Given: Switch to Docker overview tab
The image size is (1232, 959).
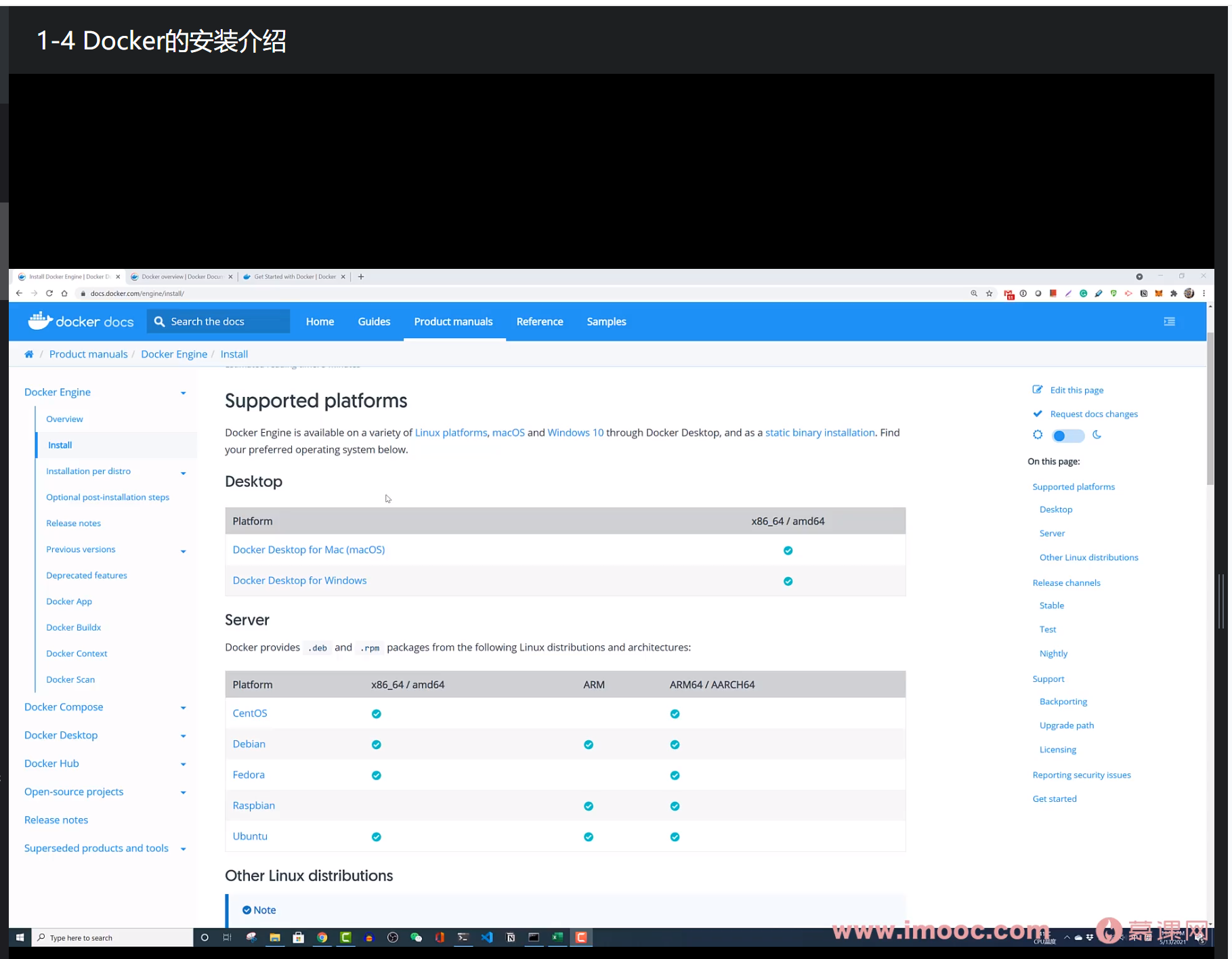Looking at the screenshot, I should tap(182, 276).
